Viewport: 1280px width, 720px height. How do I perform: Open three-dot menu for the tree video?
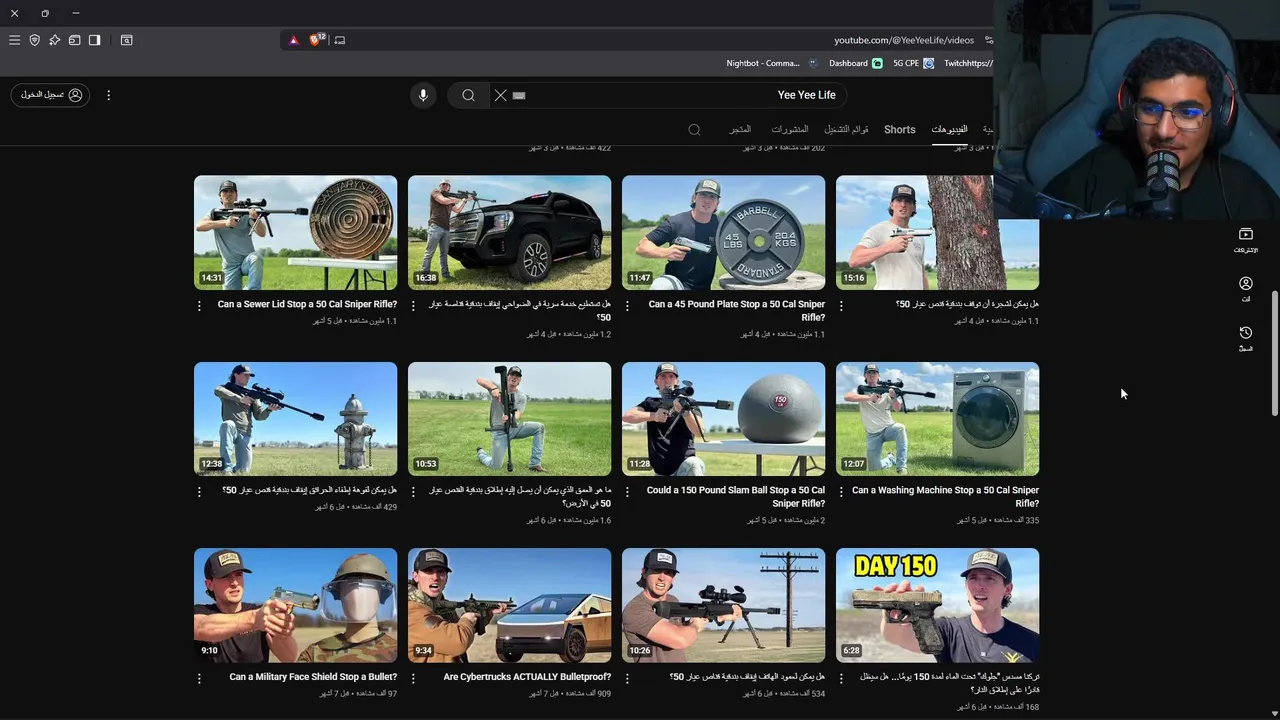point(841,306)
